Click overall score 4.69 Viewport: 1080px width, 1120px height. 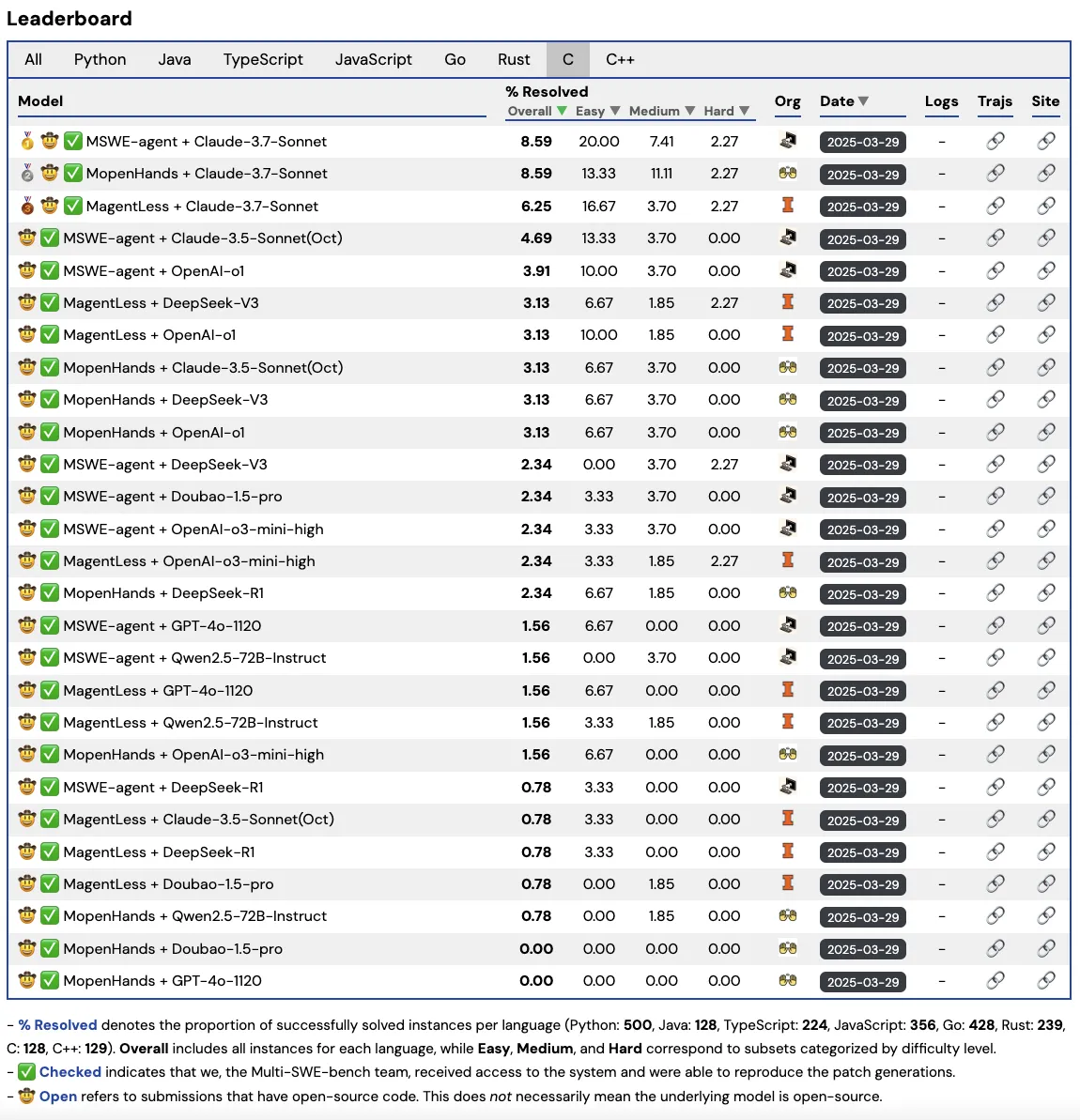coord(536,238)
